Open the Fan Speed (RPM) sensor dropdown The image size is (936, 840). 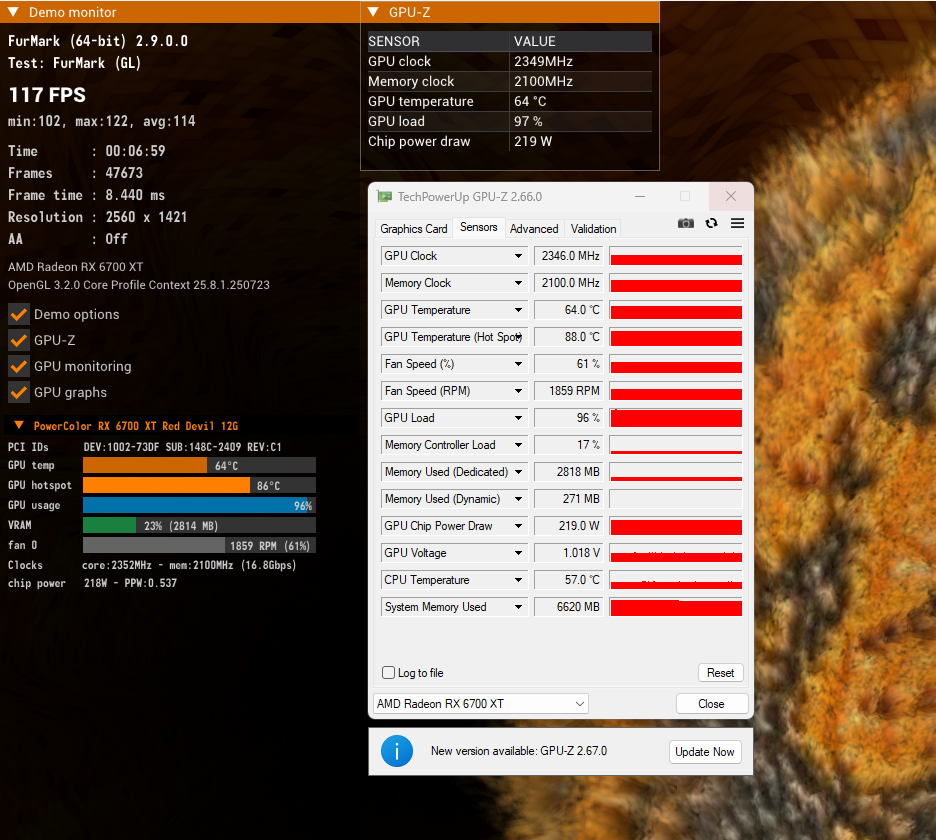[x=518, y=391]
